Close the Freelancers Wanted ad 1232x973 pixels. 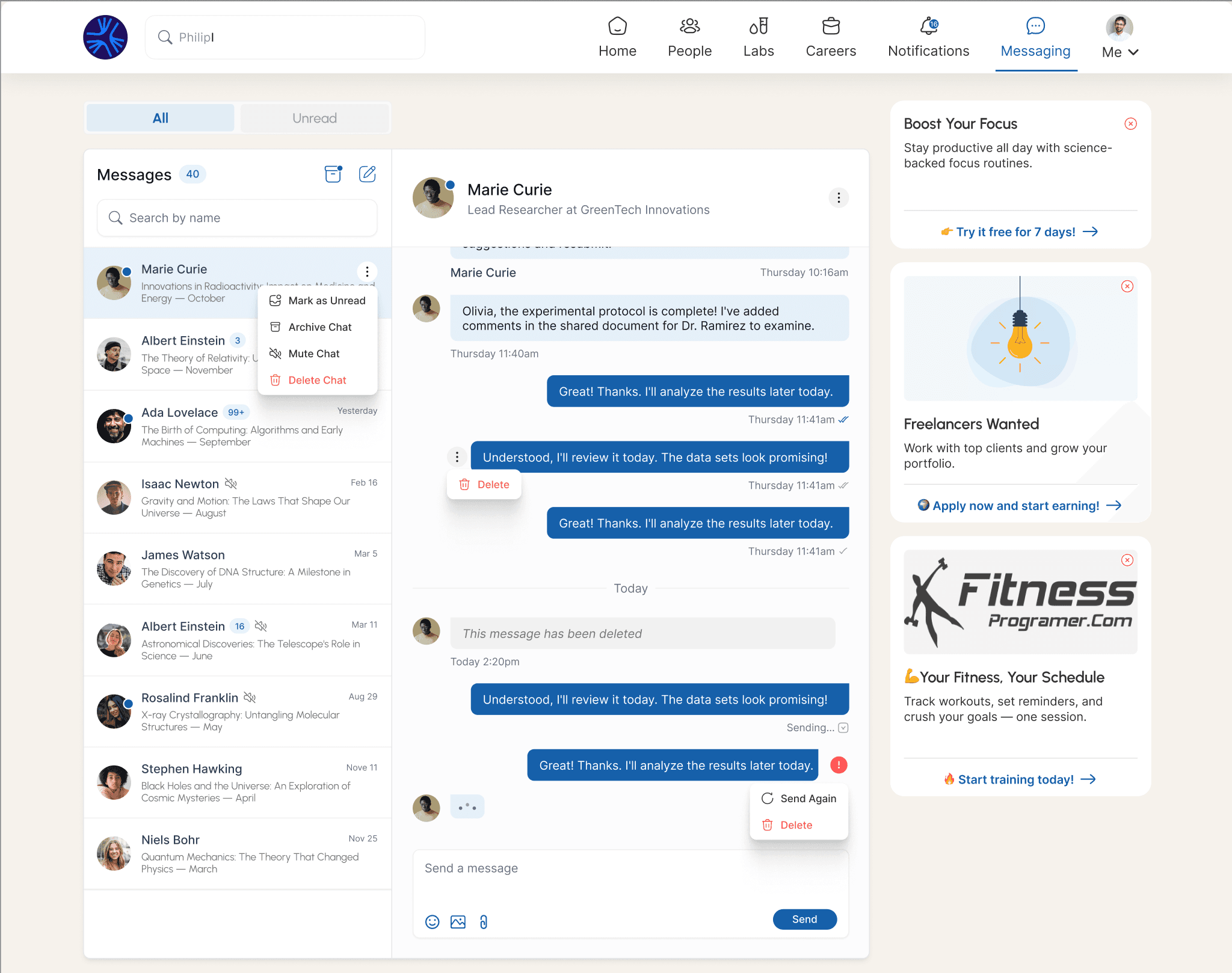point(1127,286)
